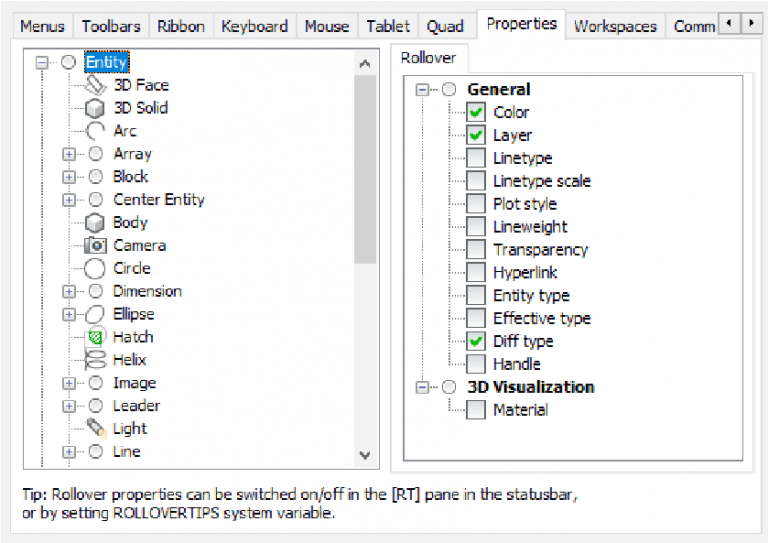Tick the Effective type checkbox

click(476, 318)
